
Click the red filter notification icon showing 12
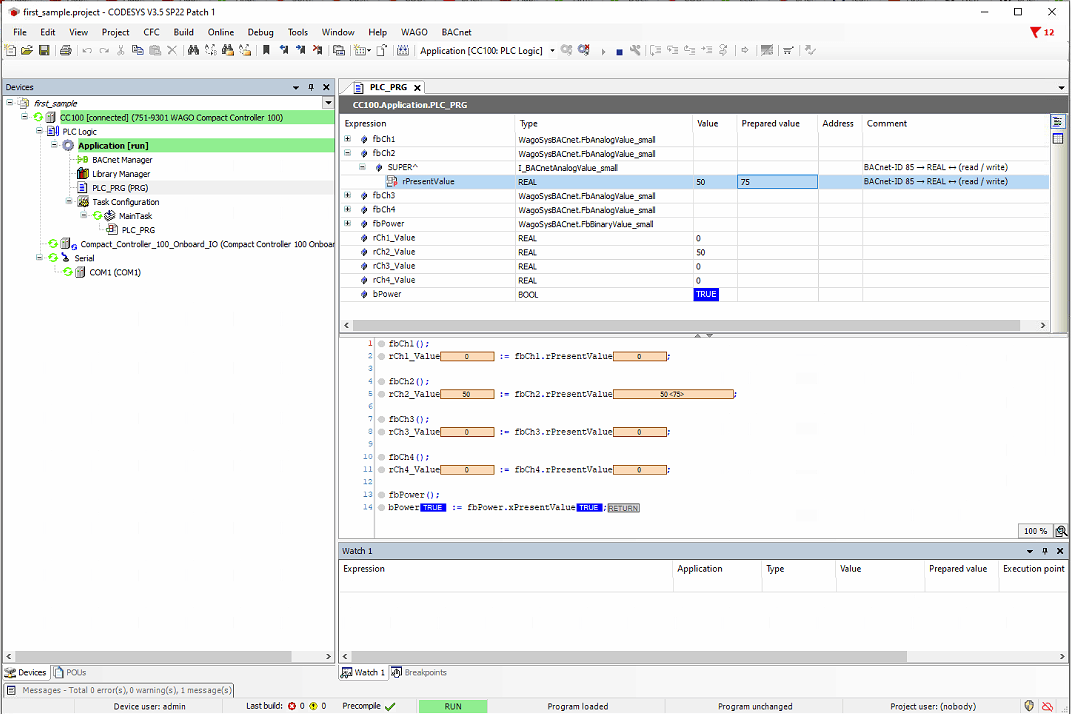(x=1042, y=32)
